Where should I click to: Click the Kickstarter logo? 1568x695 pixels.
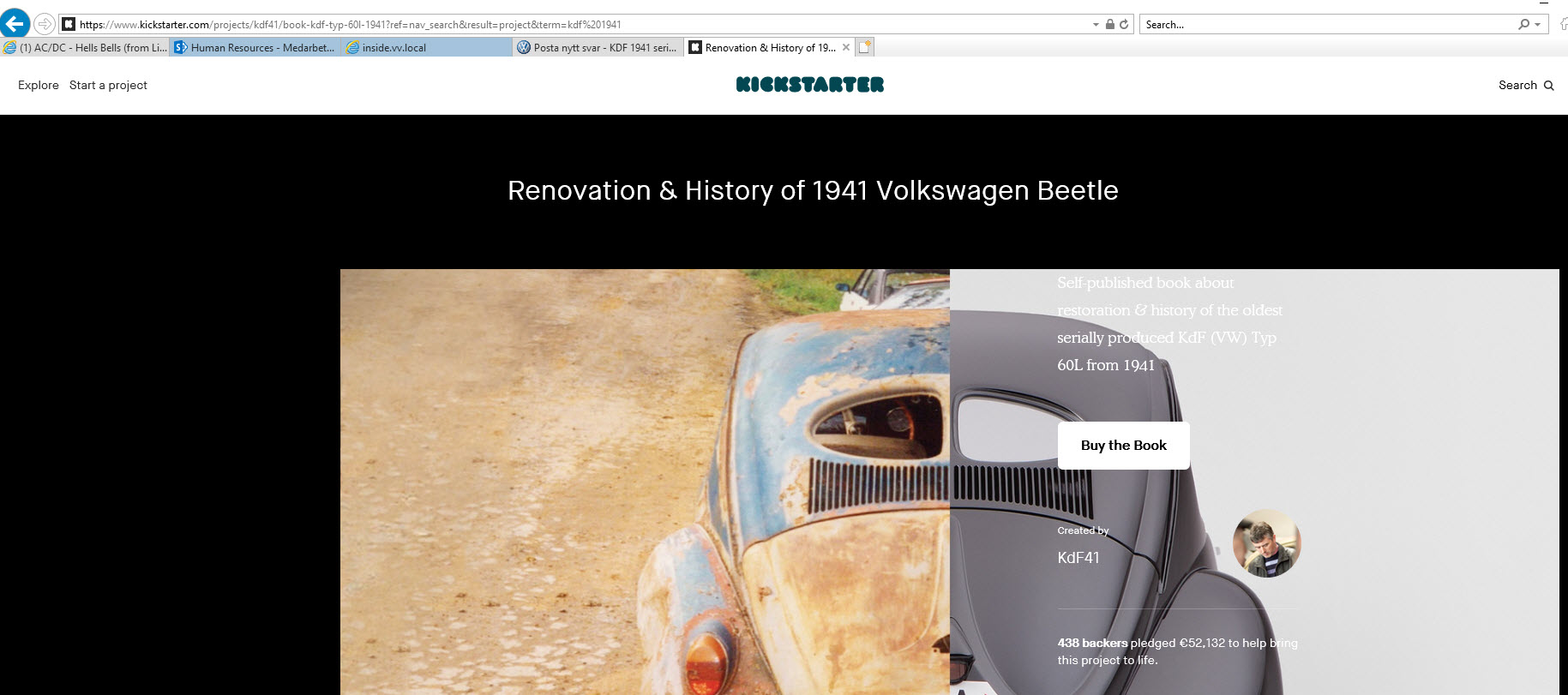point(810,84)
